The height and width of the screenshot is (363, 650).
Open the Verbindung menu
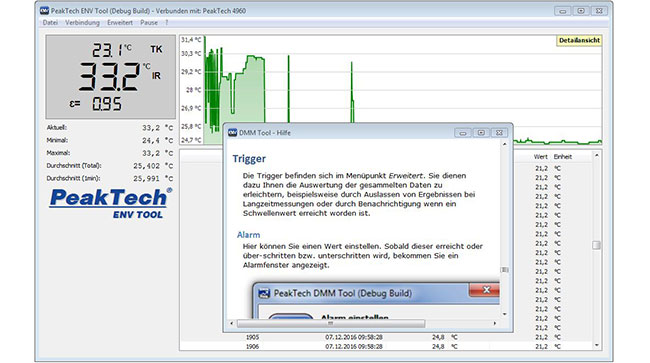point(82,23)
